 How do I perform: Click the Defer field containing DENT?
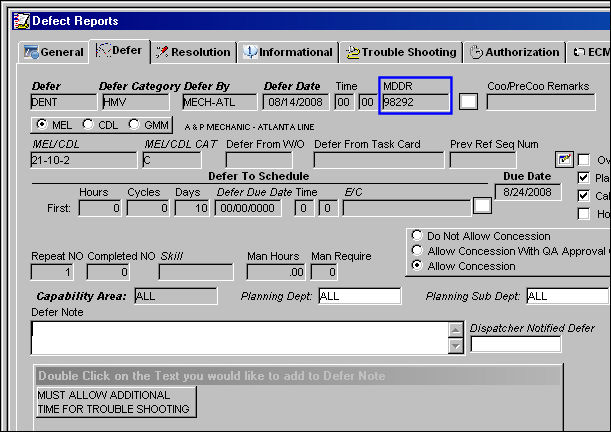coord(64,102)
